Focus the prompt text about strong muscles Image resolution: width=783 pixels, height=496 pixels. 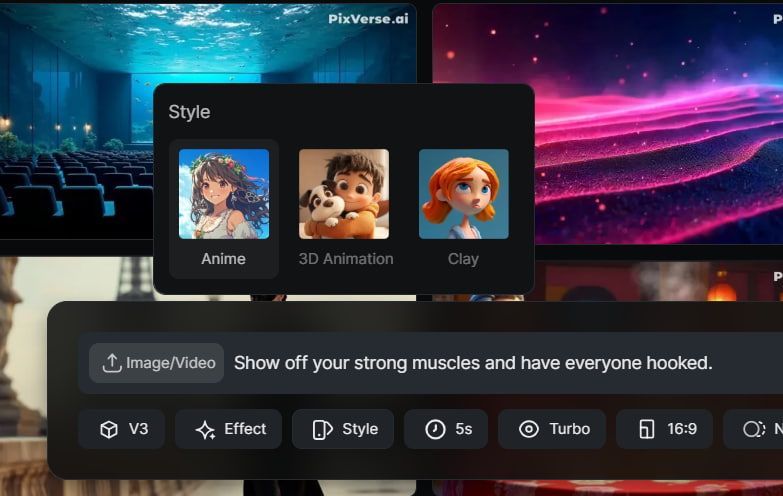point(473,363)
